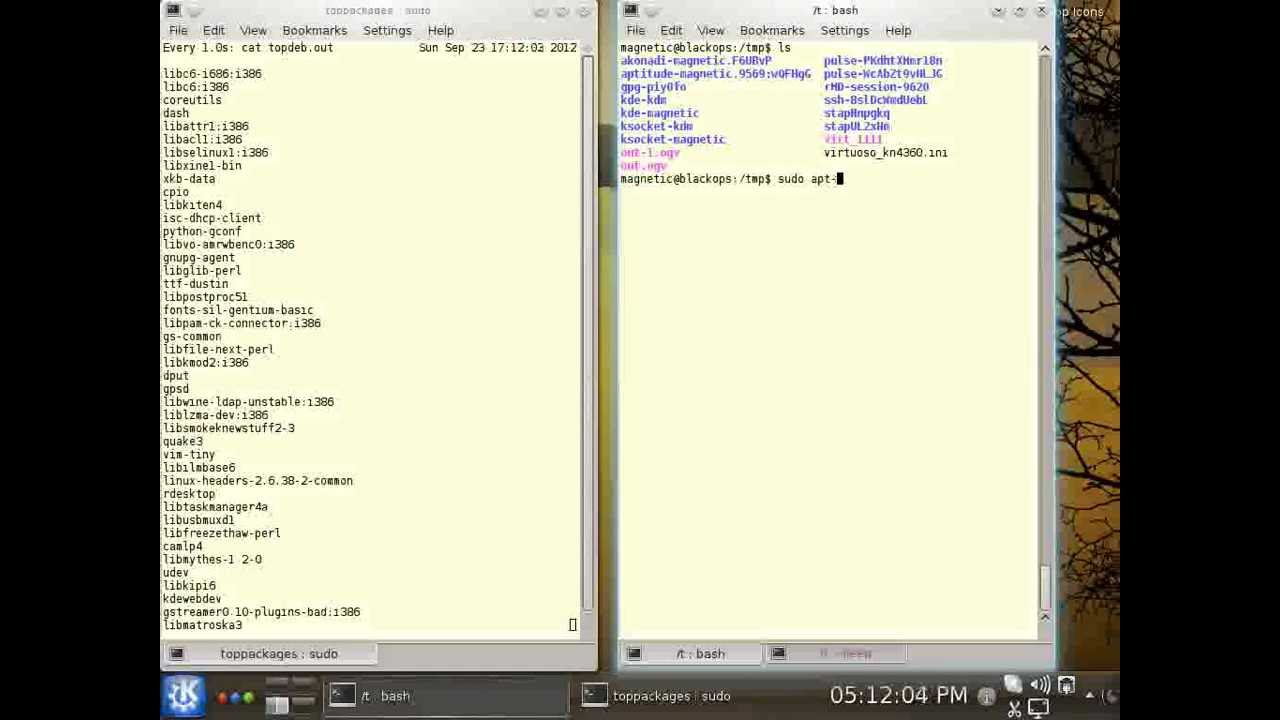Select the '/t : bash' Konsole tab
The image size is (1280, 720).
pos(690,654)
